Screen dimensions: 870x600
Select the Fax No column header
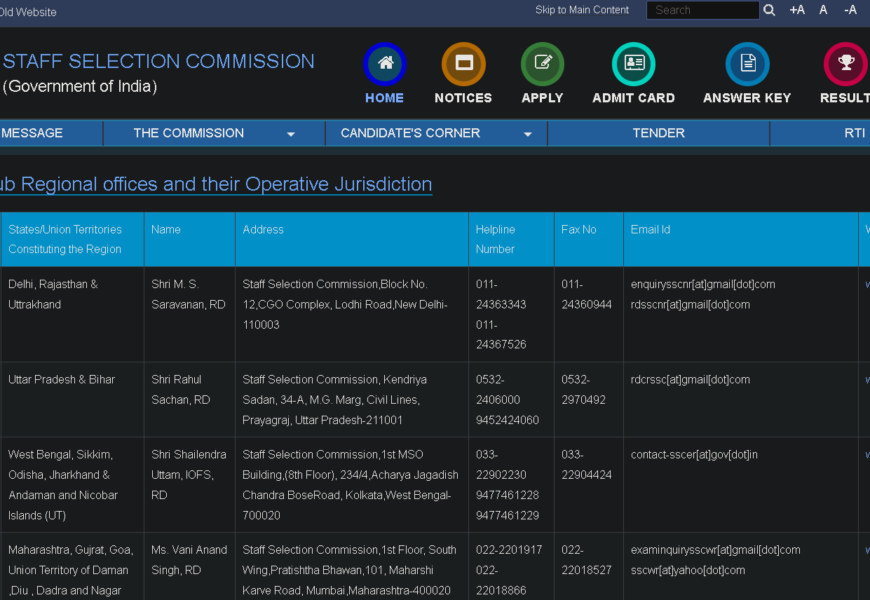[x=589, y=239]
